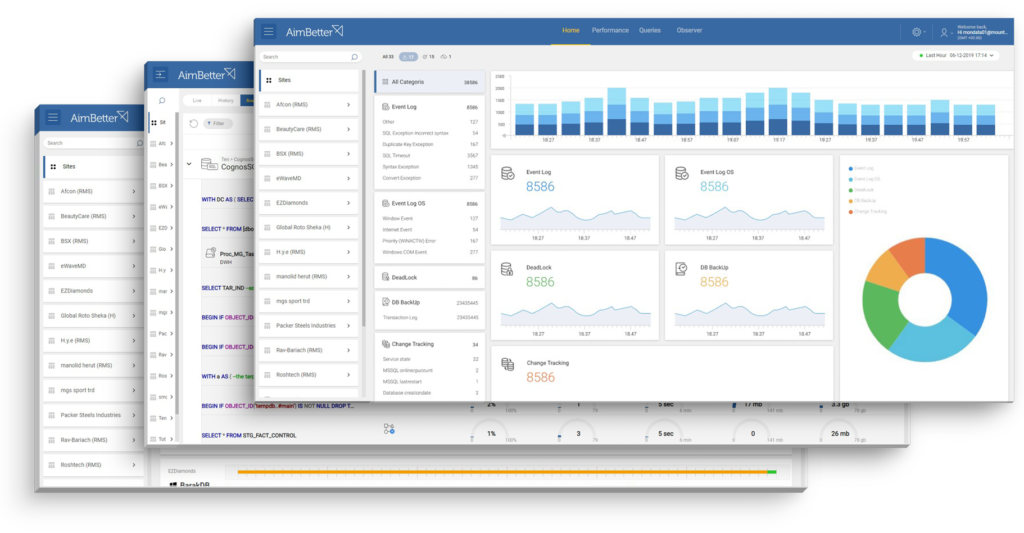The height and width of the screenshot is (533, 1024).
Task: Toggle sidebar collapse icon in middle window
Action: click(x=161, y=74)
